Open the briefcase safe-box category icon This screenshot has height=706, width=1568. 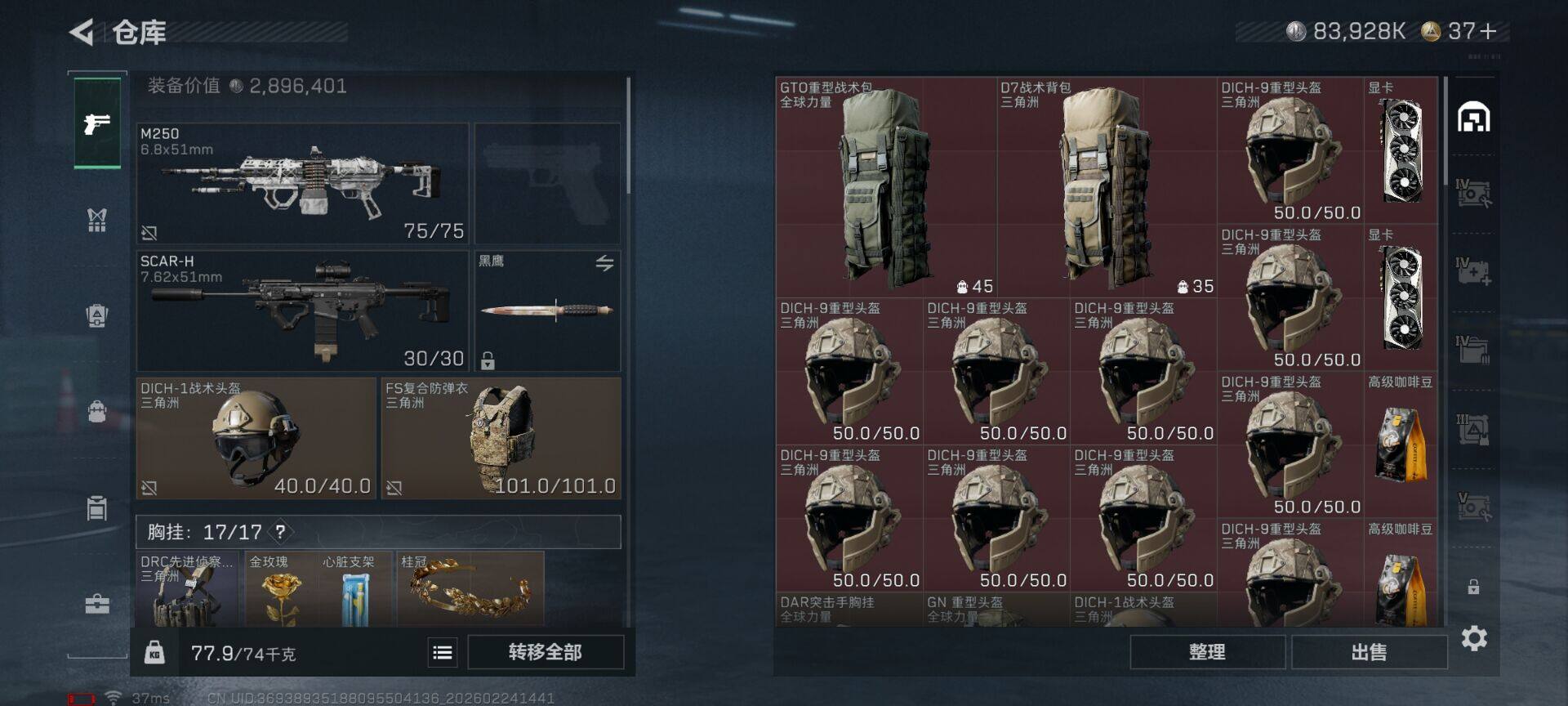[x=97, y=604]
